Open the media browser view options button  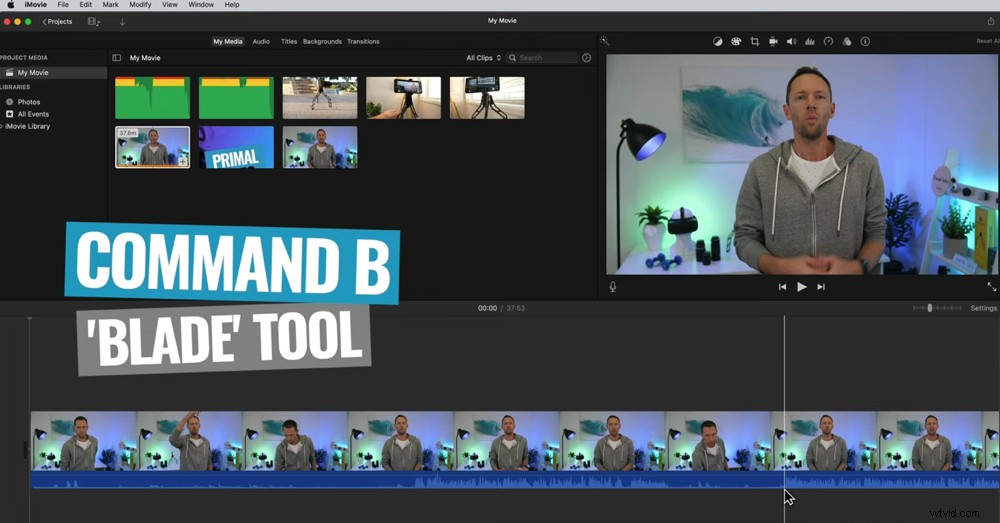coord(94,22)
